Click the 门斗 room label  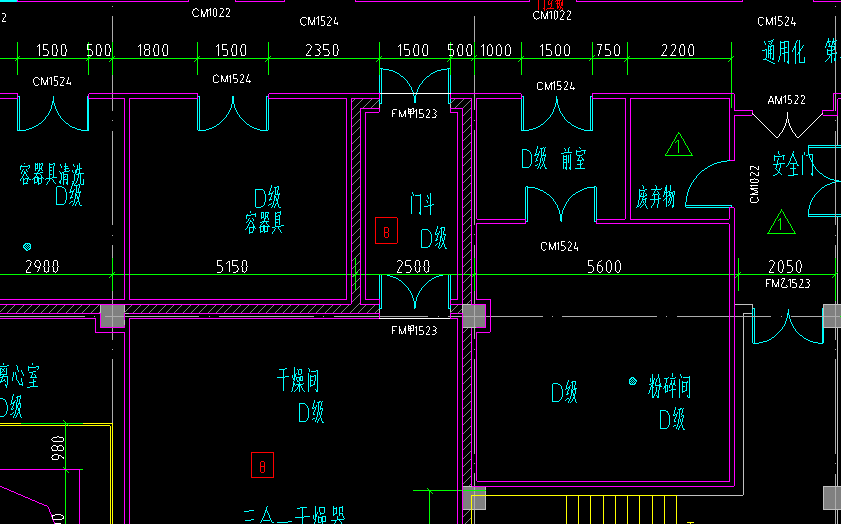(422, 204)
